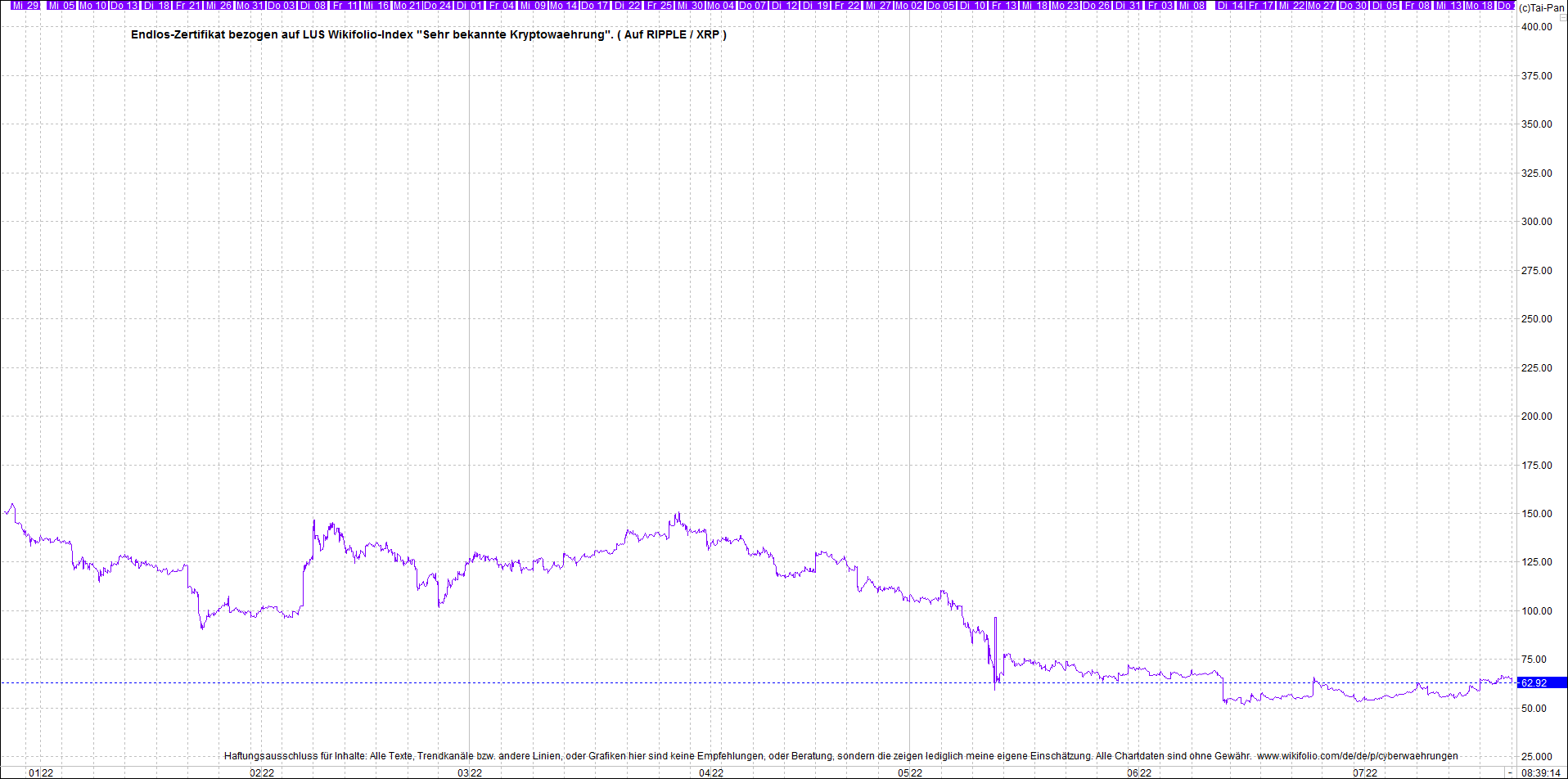Select the 250.00 price axis label
The height and width of the screenshot is (779, 1568).
click(1536, 319)
